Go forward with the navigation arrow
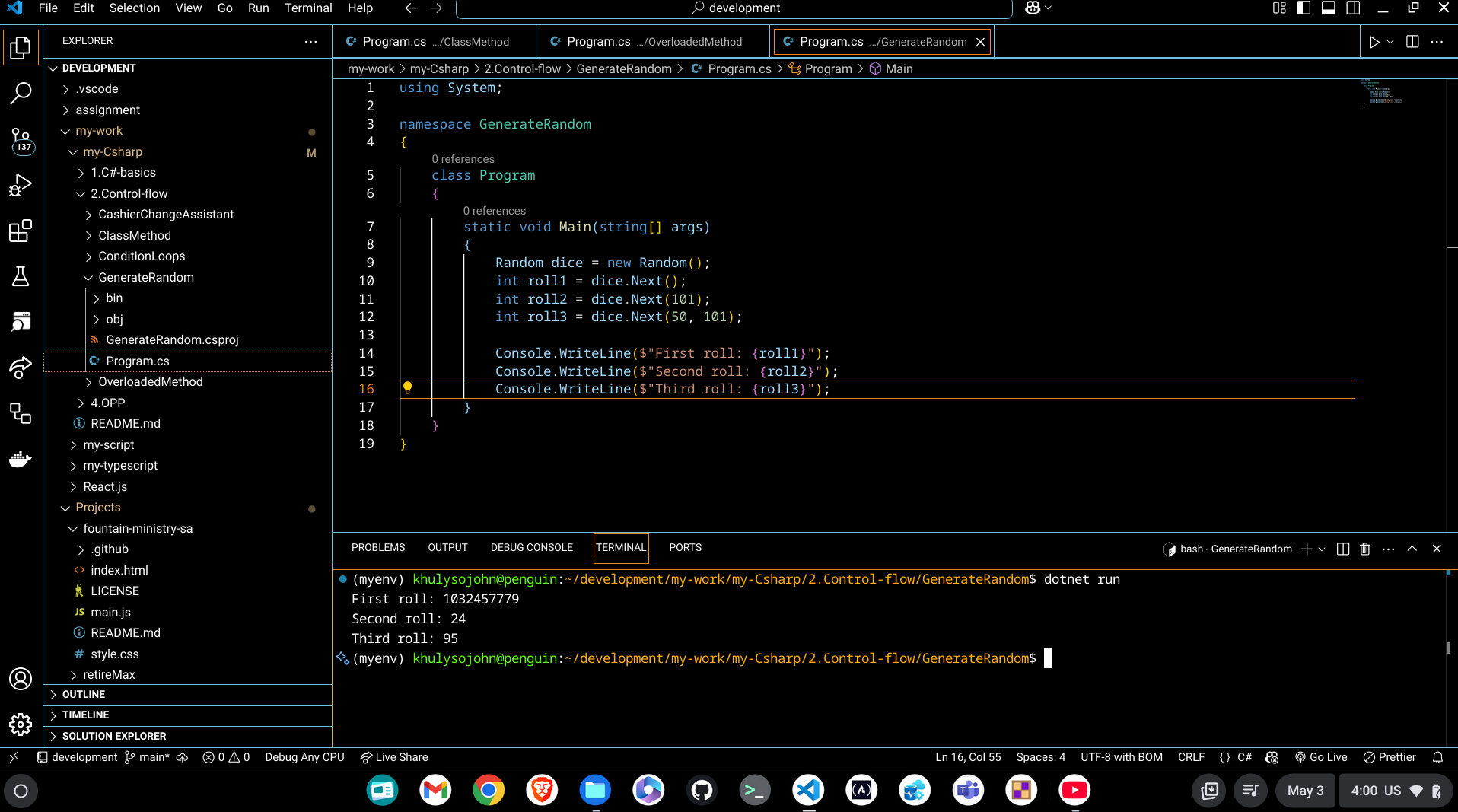1458x812 pixels. pos(436,8)
